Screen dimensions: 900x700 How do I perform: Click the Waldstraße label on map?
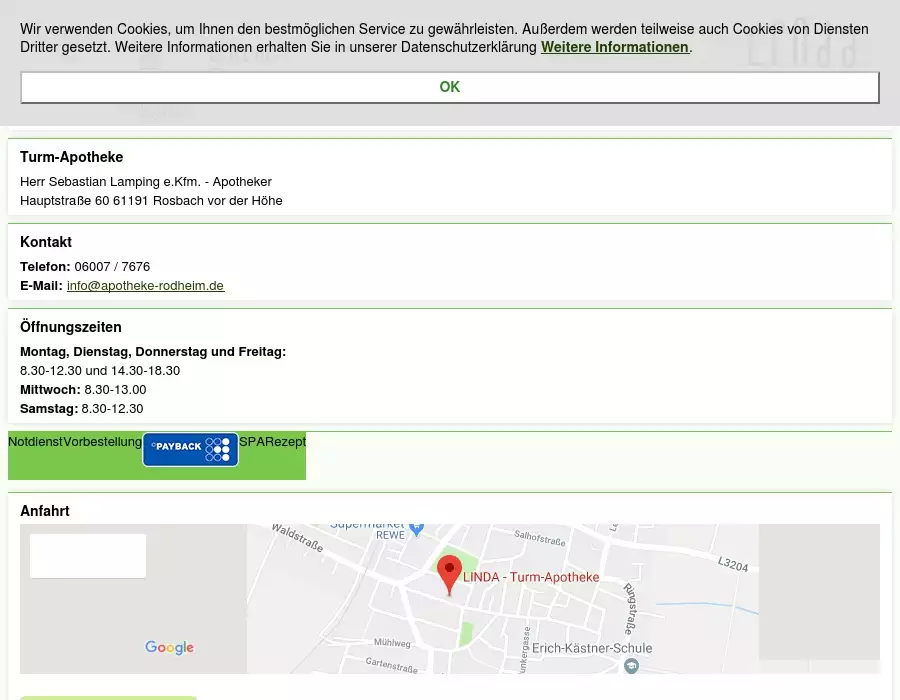point(297,539)
